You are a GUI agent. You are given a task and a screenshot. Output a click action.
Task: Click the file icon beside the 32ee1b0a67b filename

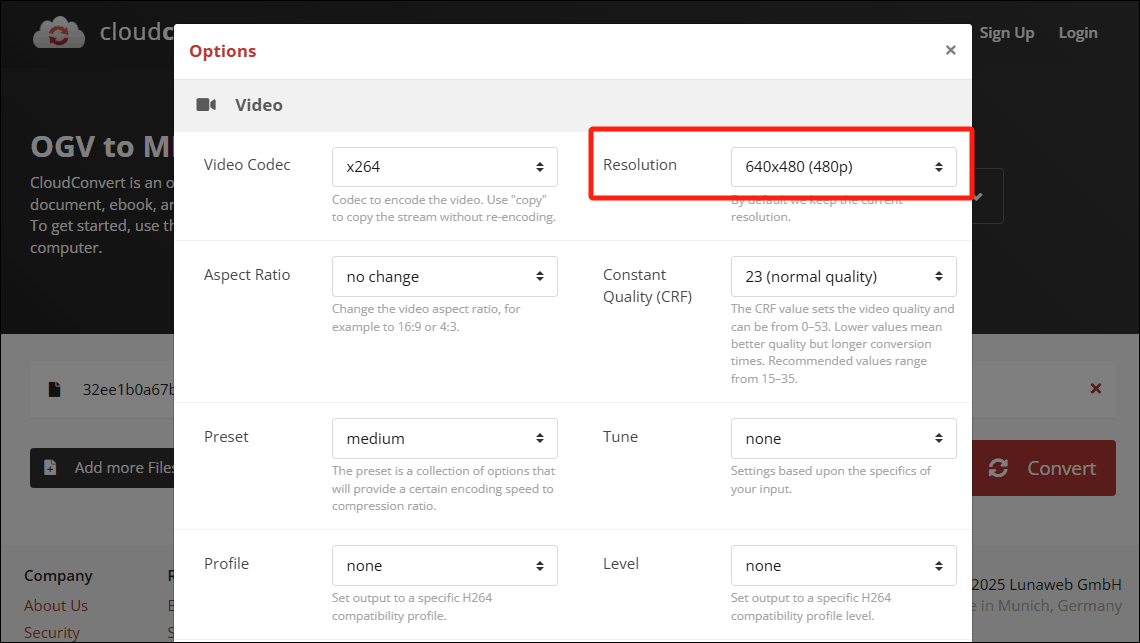click(x=56, y=389)
